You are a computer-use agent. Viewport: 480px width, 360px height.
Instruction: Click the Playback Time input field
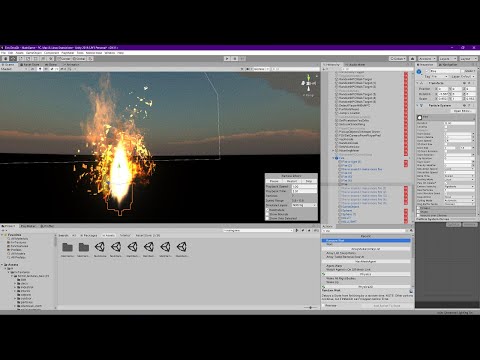coord(304,191)
